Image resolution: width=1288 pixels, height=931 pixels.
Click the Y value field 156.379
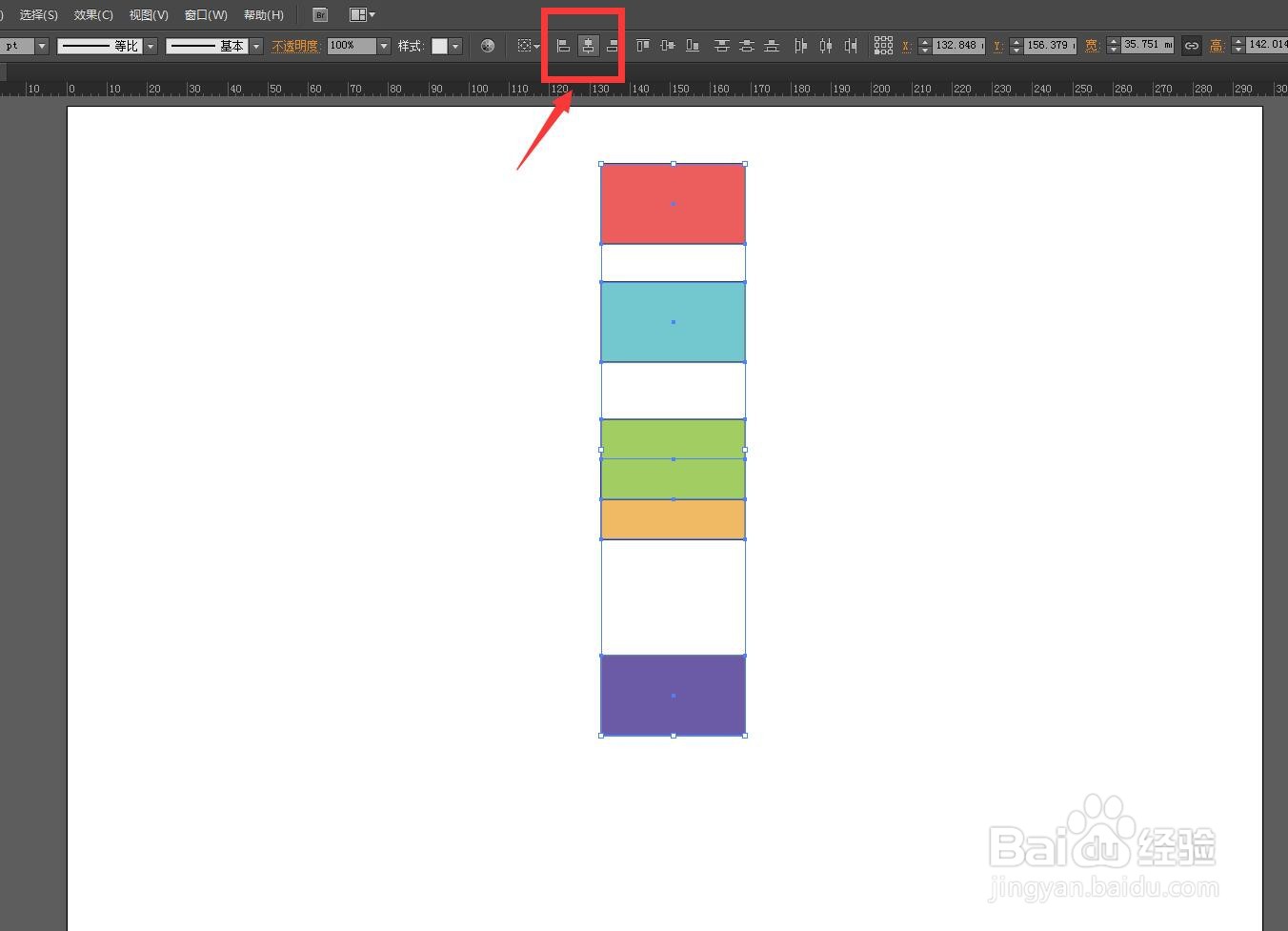click(x=1050, y=46)
